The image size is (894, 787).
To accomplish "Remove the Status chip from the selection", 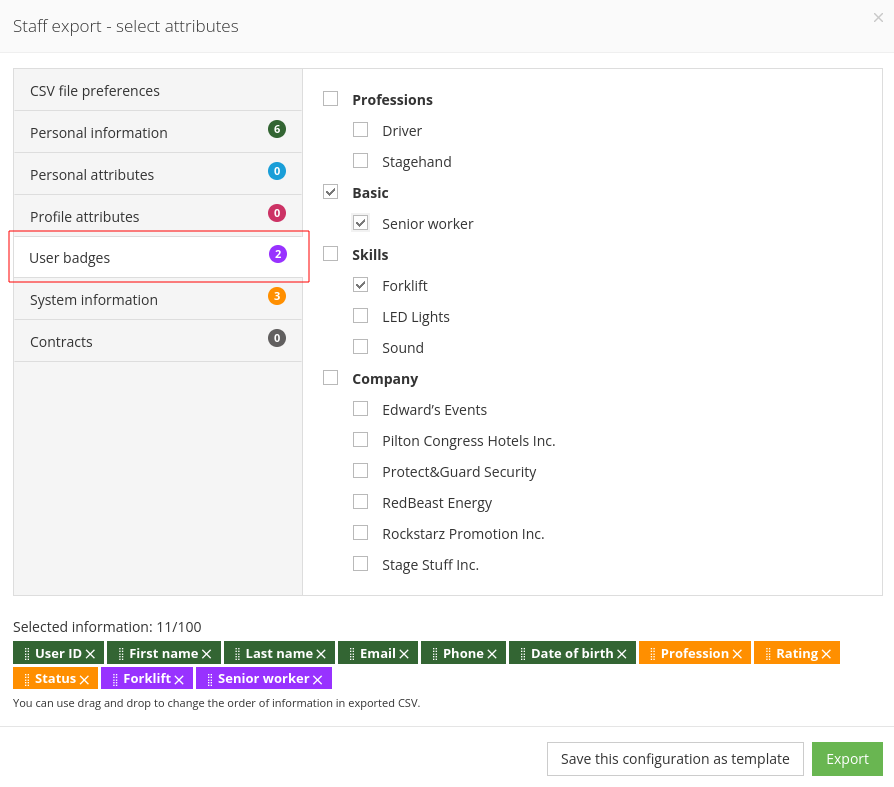I will coord(81,678).
